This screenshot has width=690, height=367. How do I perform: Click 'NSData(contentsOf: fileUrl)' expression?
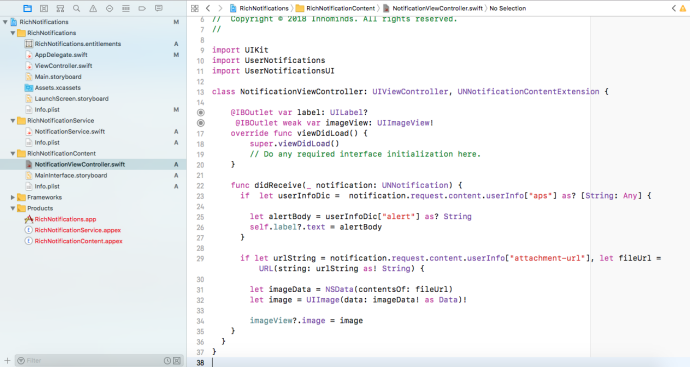pos(389,290)
